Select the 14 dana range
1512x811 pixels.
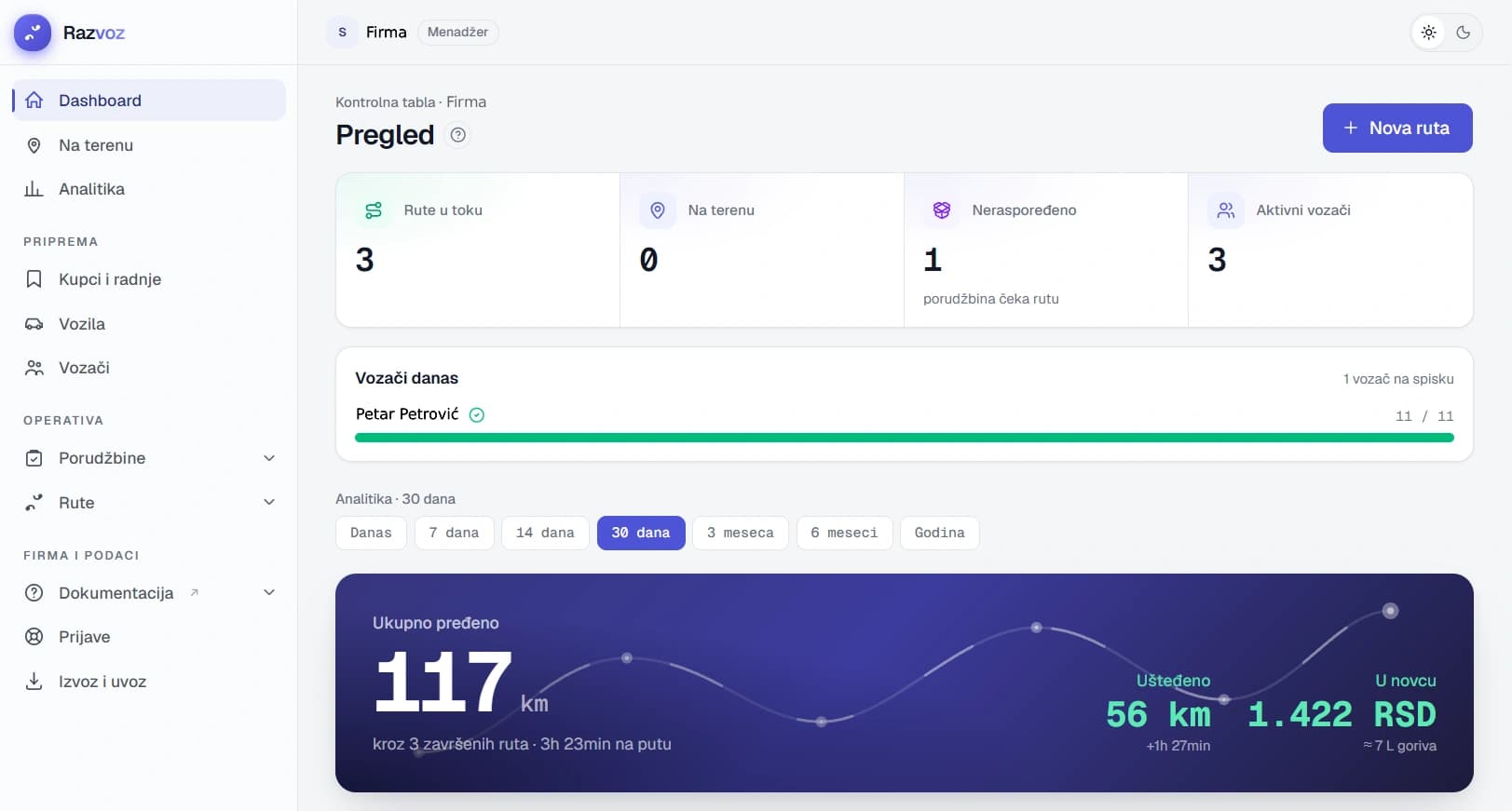click(545, 533)
